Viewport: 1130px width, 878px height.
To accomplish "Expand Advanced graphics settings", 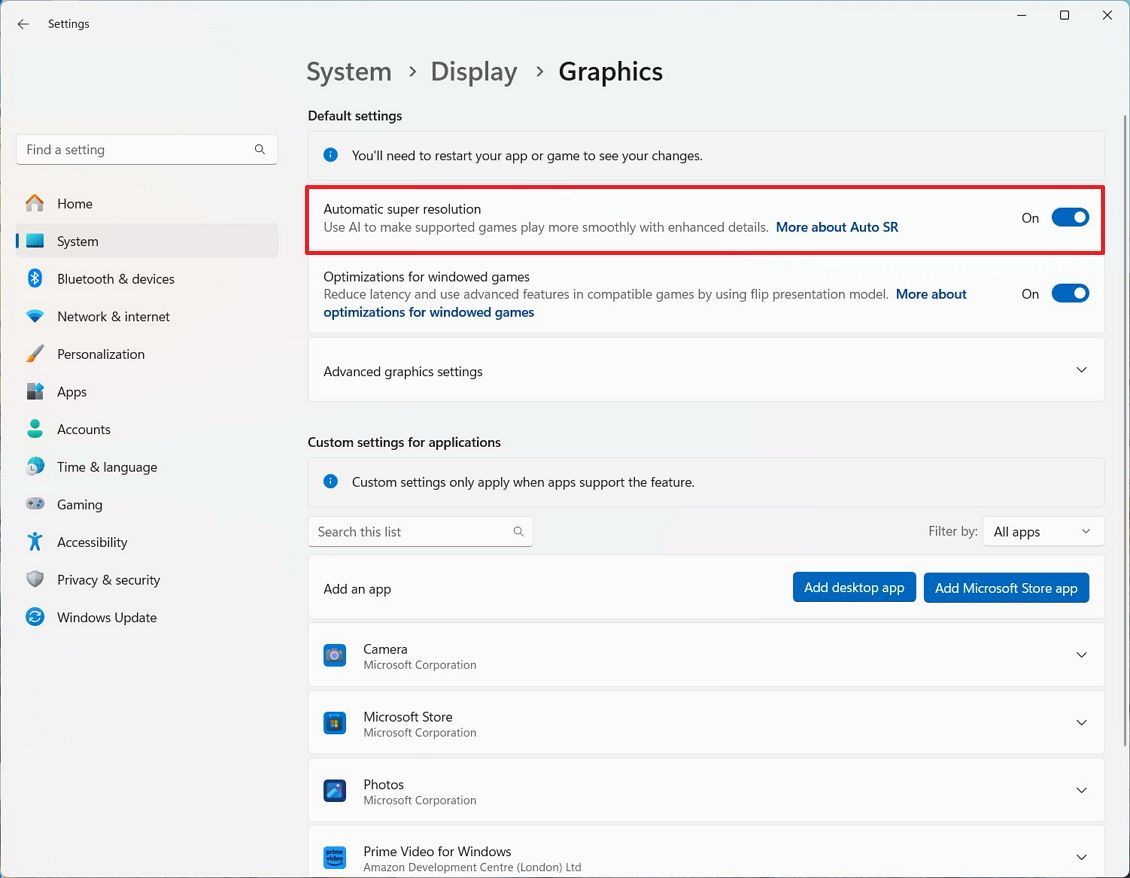I will tap(1081, 369).
